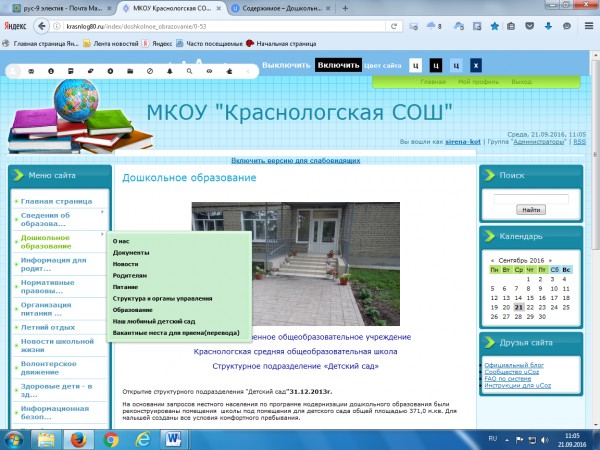Open 'Официальный блог' friends link

[x=514, y=365]
